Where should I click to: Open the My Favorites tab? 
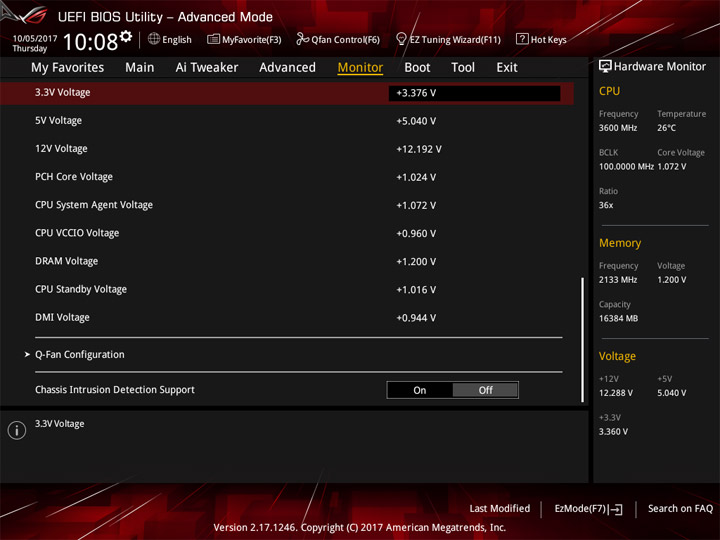68,68
